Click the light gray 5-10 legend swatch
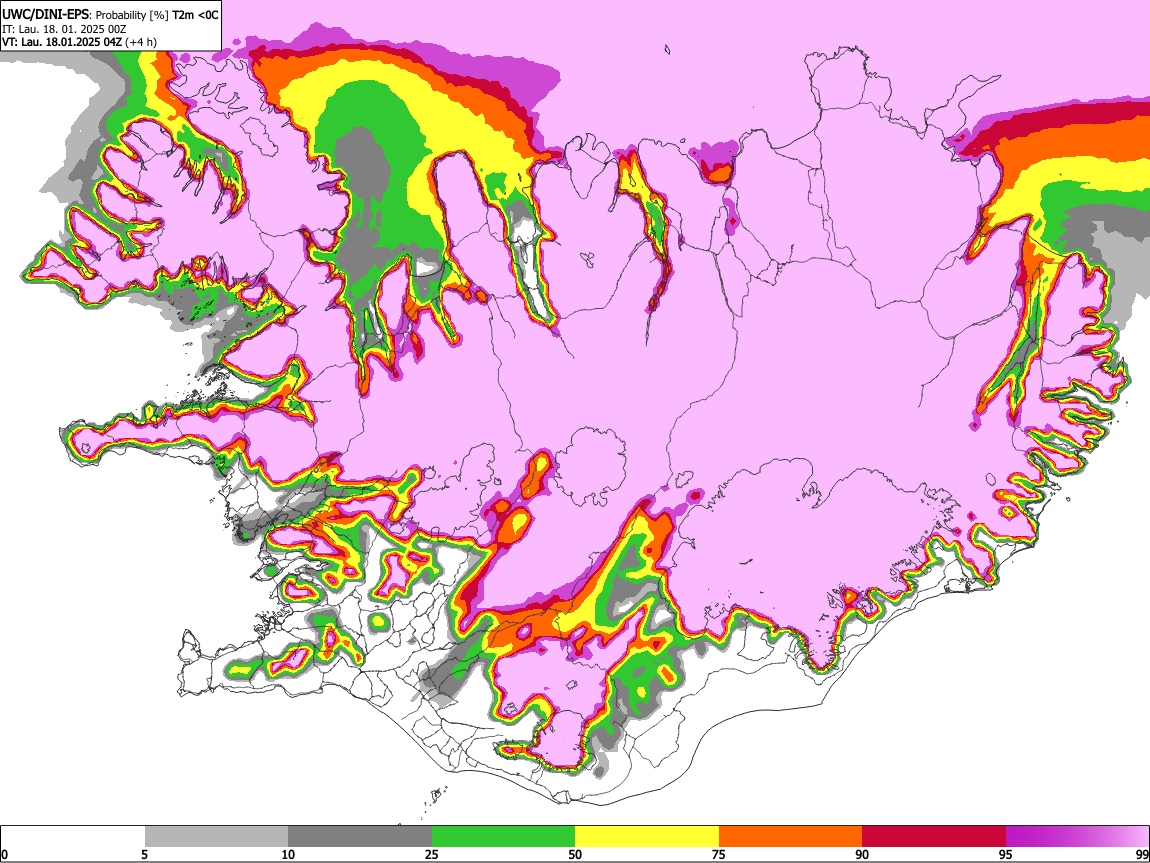The image size is (1150, 863). [x=216, y=837]
